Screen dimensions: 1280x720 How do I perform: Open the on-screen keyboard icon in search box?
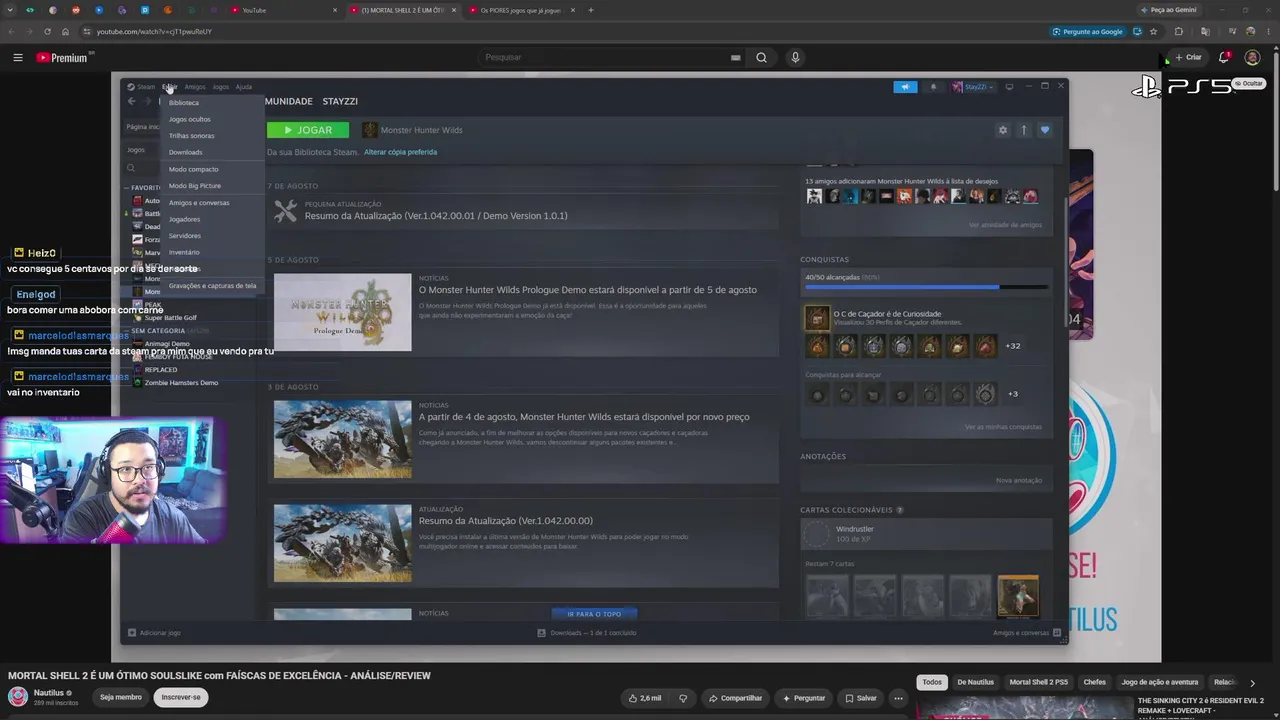tap(736, 57)
